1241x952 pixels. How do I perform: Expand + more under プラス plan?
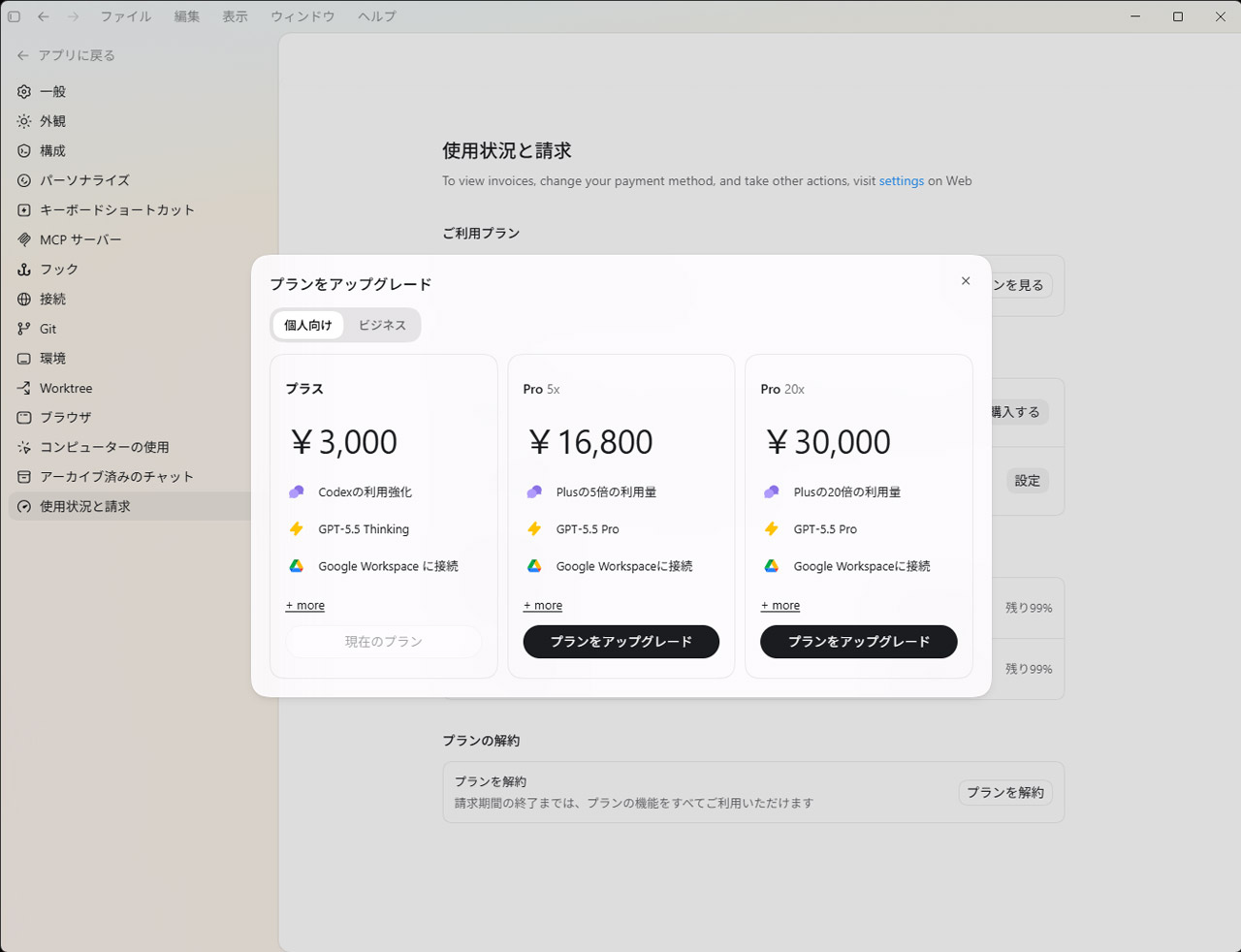coord(305,606)
